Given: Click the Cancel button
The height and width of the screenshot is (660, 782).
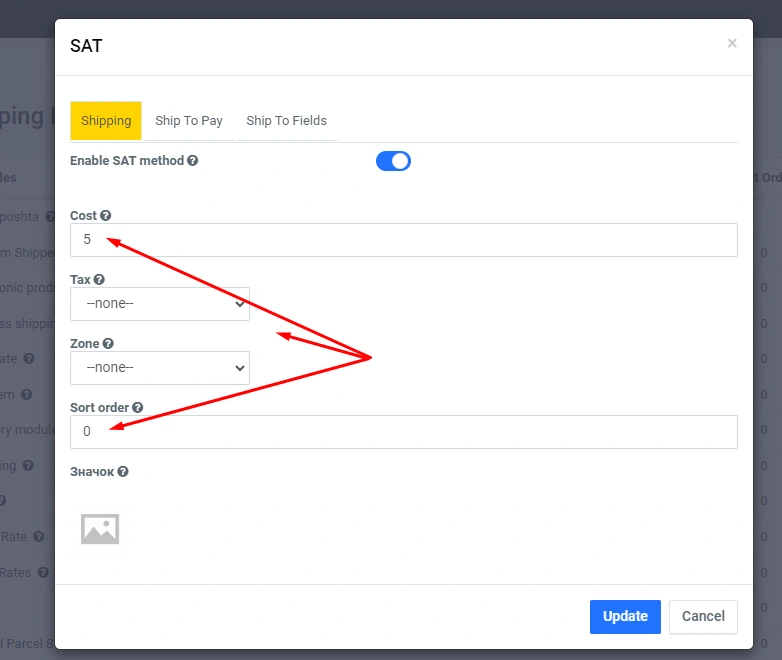Looking at the screenshot, I should [703, 617].
